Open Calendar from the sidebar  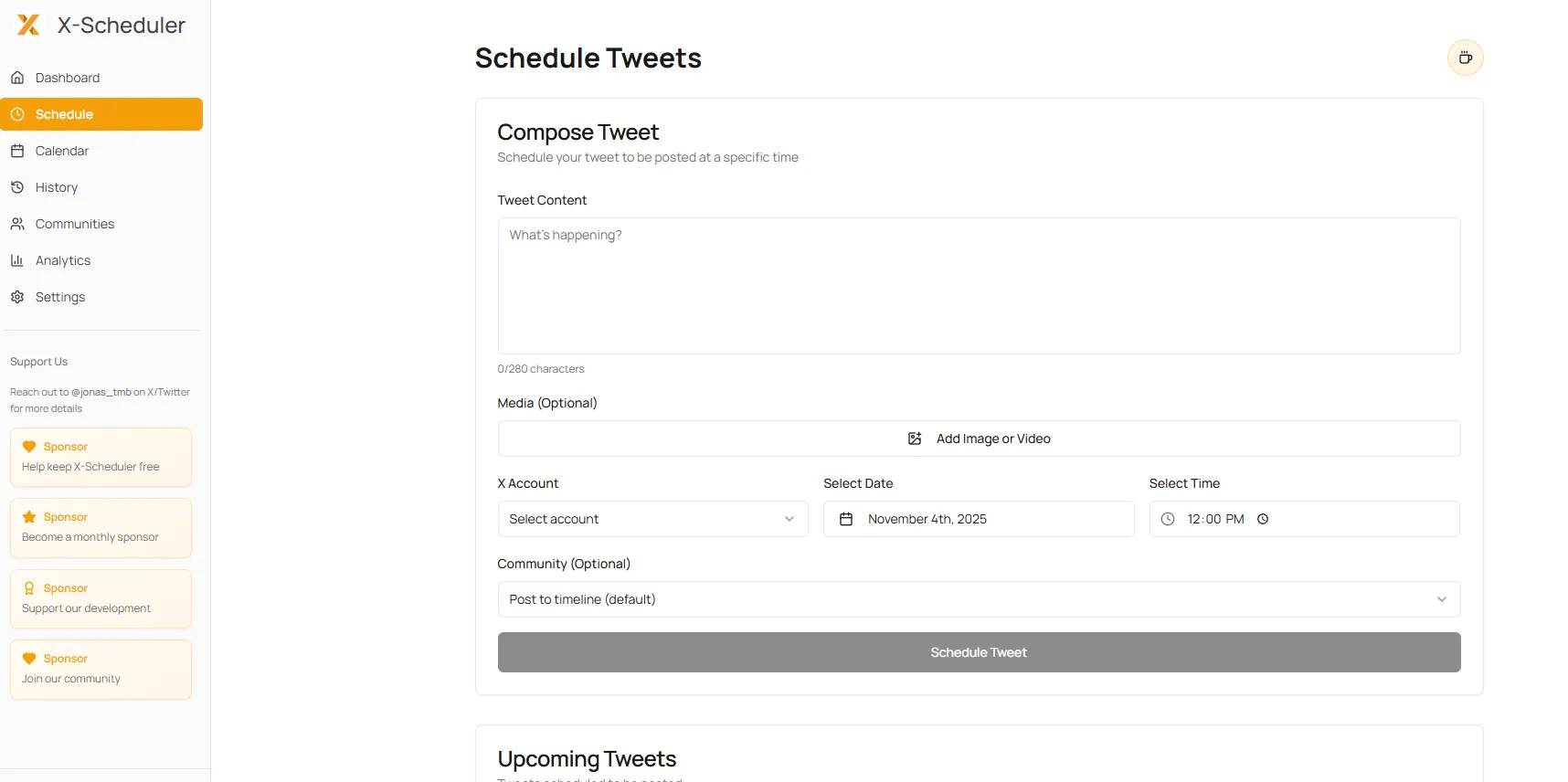tap(62, 151)
